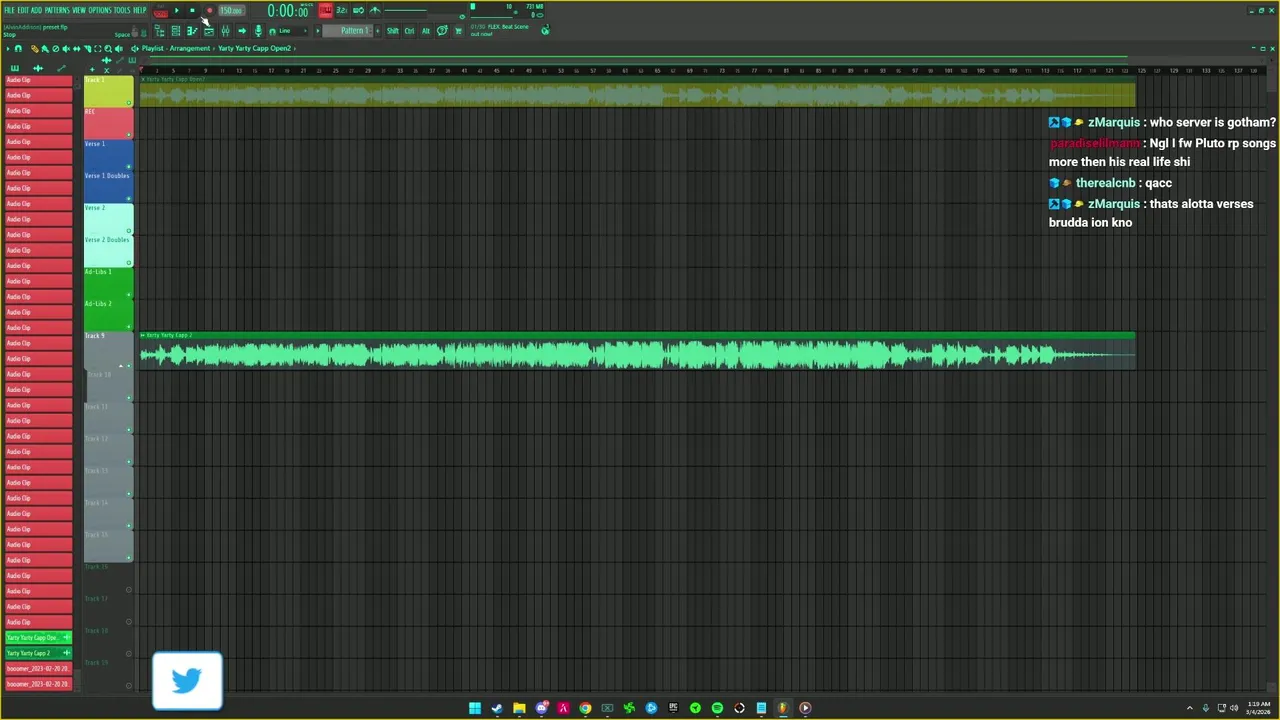Screen dimensions: 1280x720
Task: Click the help question mark icon
Action: click(x=442, y=31)
